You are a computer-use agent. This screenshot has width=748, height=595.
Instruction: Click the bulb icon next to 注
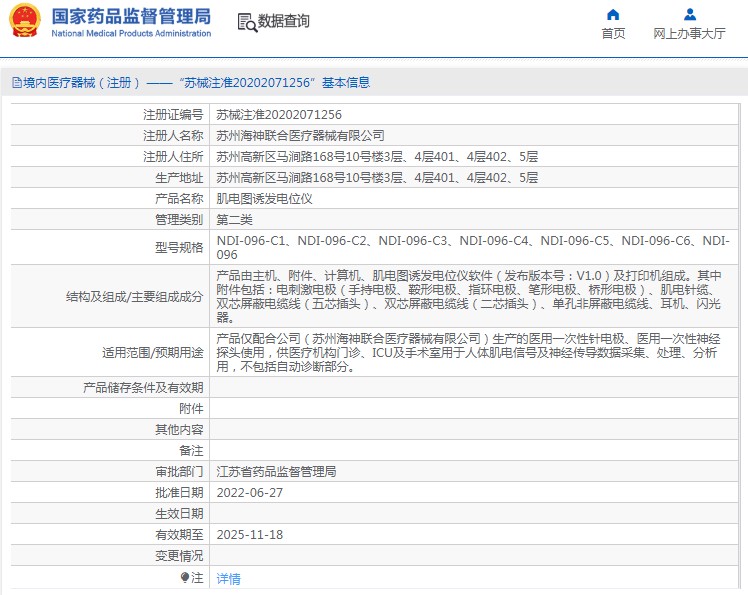coord(185,578)
